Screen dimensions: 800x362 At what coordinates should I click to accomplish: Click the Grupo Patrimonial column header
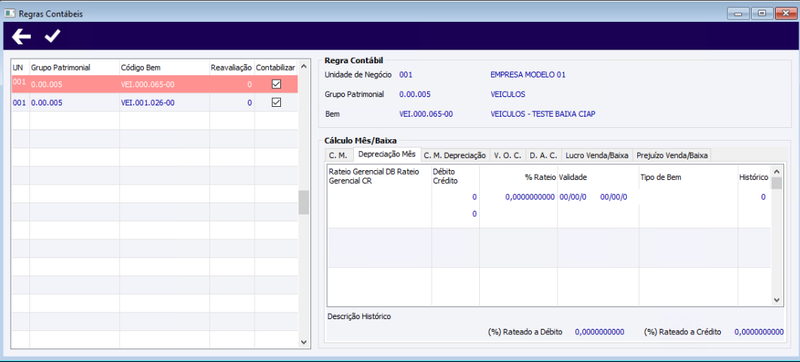coord(74,67)
